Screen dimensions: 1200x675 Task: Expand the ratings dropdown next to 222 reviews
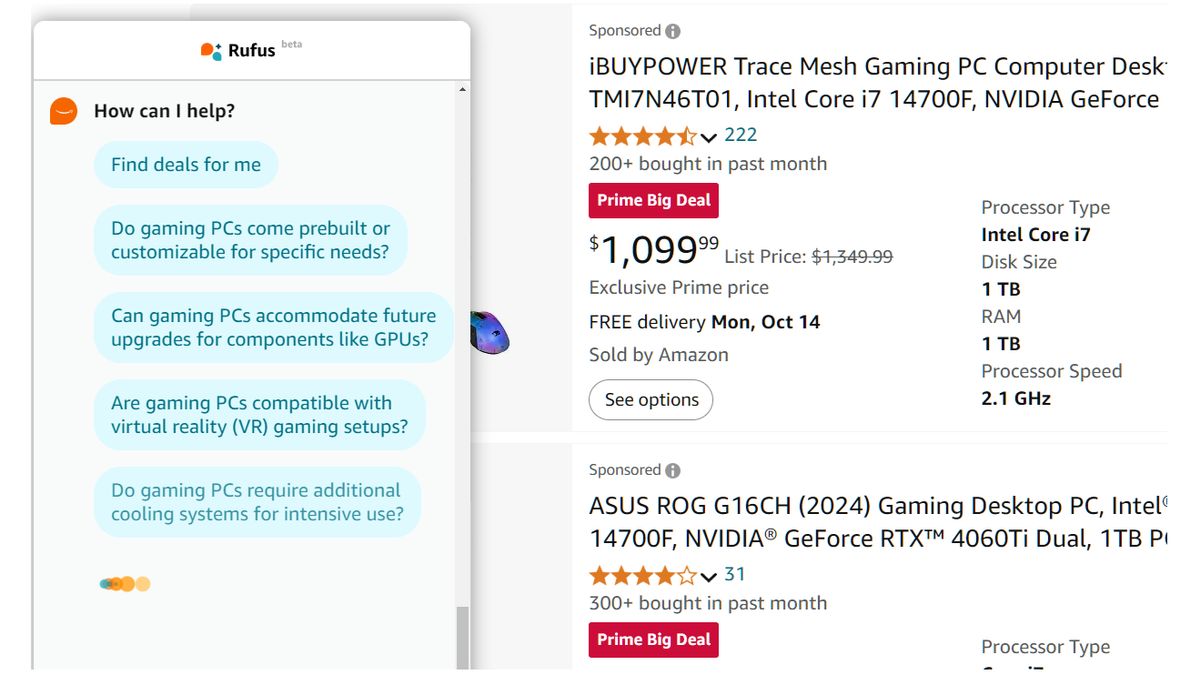pyautogui.click(x=709, y=137)
